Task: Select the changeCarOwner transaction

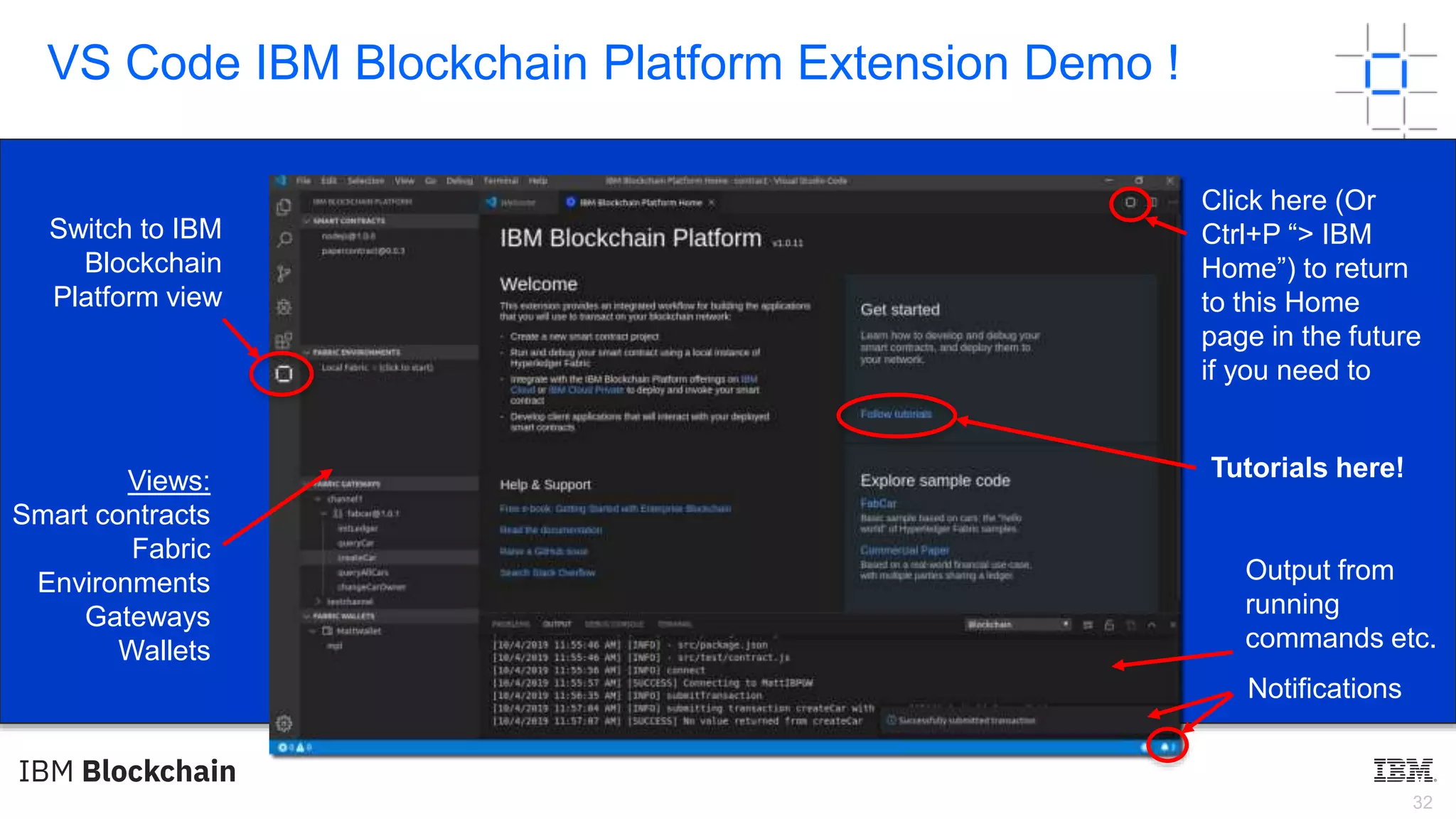Action: click(x=372, y=587)
